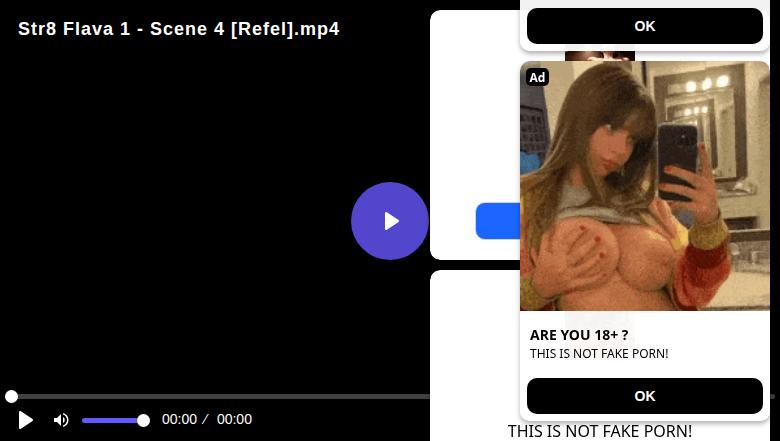The width and height of the screenshot is (780, 441).
Task: Click the caption text below the popup card
Action: 599,431
